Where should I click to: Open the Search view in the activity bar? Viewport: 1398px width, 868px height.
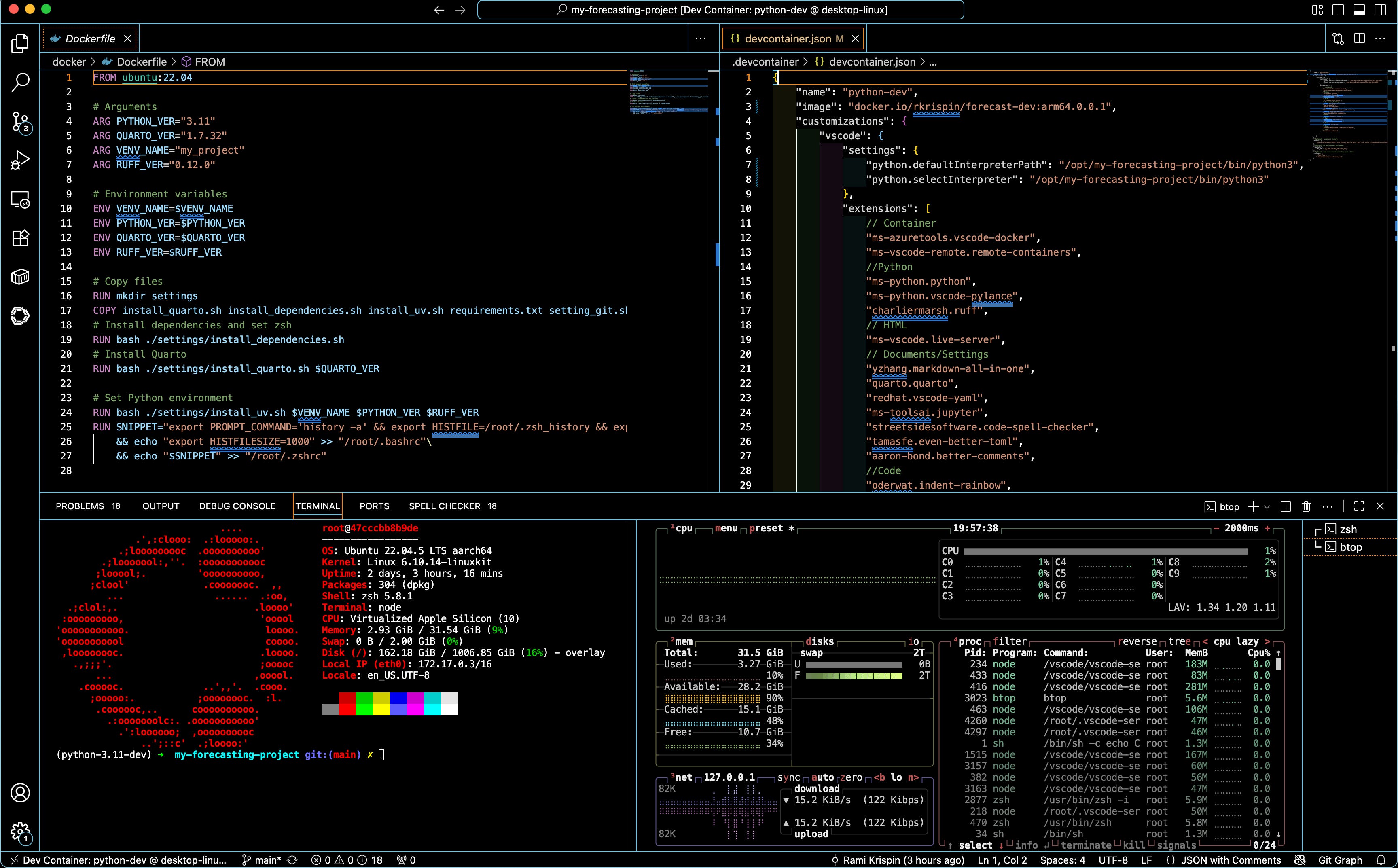point(20,82)
